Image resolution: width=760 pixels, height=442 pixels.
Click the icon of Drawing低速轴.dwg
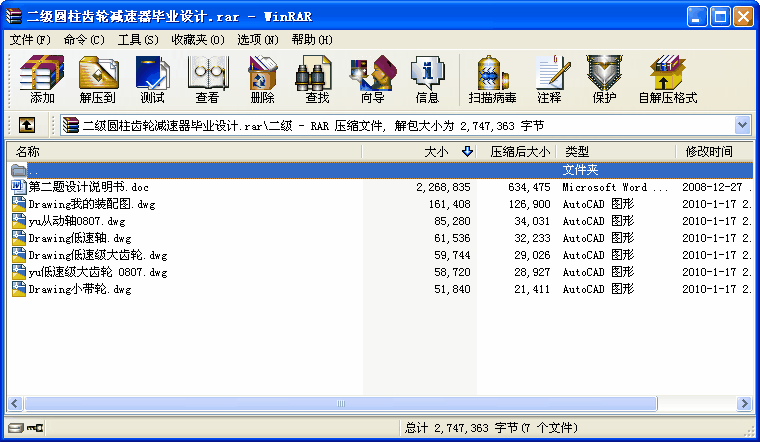pyautogui.click(x=18, y=237)
